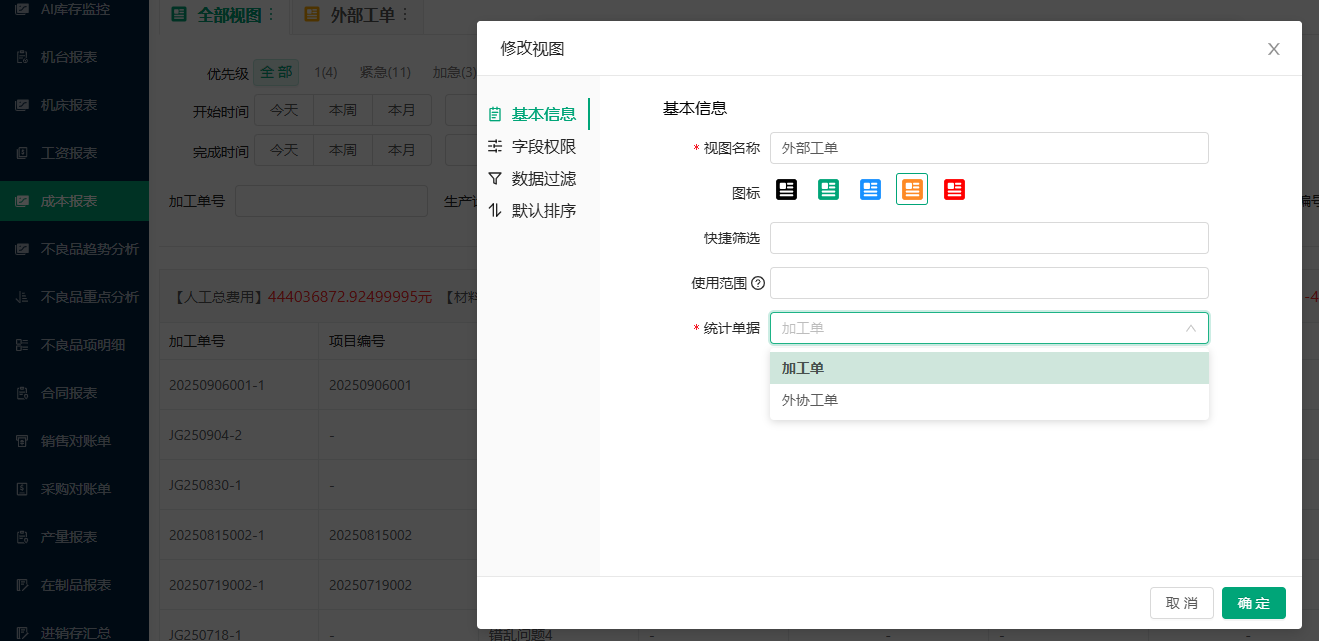Open 成本报表 in the sidebar
1319x641 pixels.
pos(69,201)
